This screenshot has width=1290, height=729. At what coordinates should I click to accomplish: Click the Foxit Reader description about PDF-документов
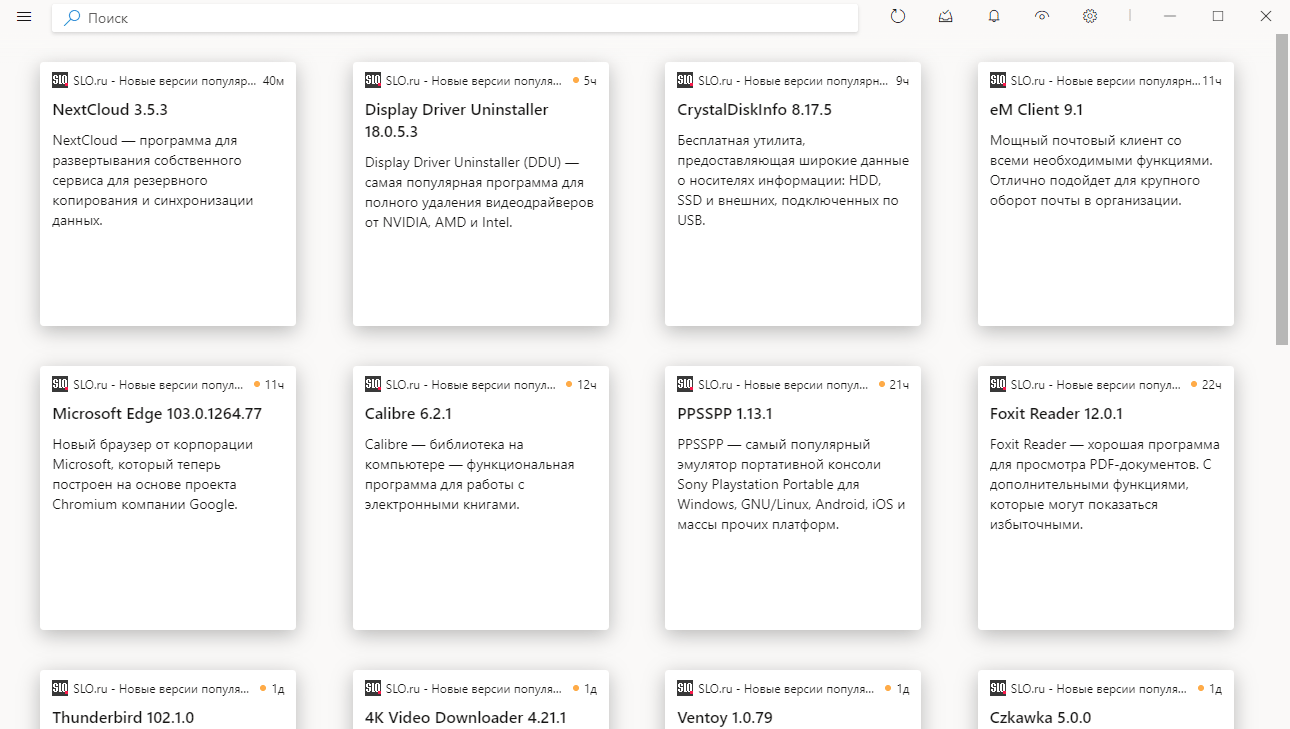(1105, 484)
